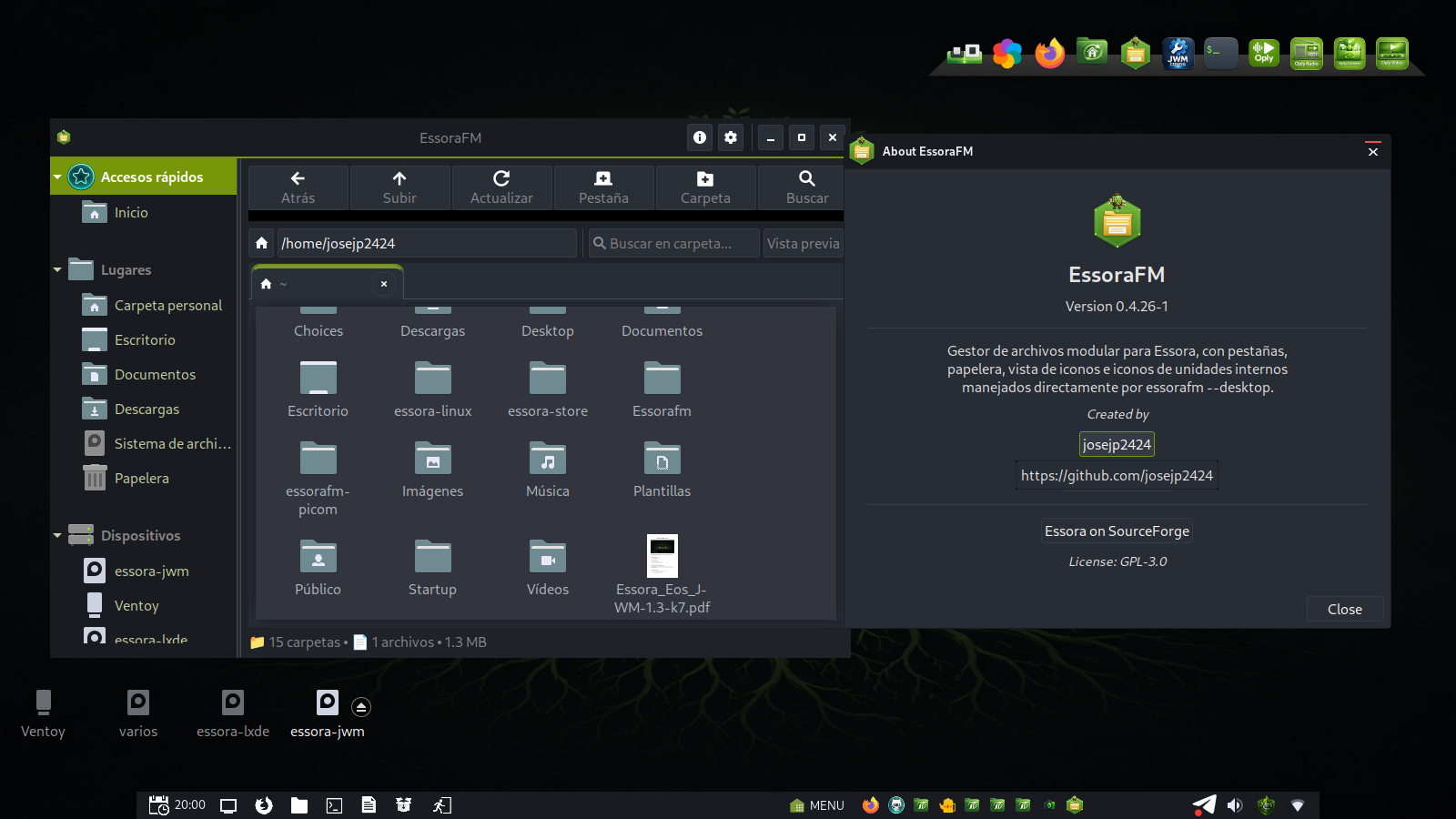Launch Oply Video from the top dock
The height and width of the screenshot is (819, 1456).
click(1392, 54)
